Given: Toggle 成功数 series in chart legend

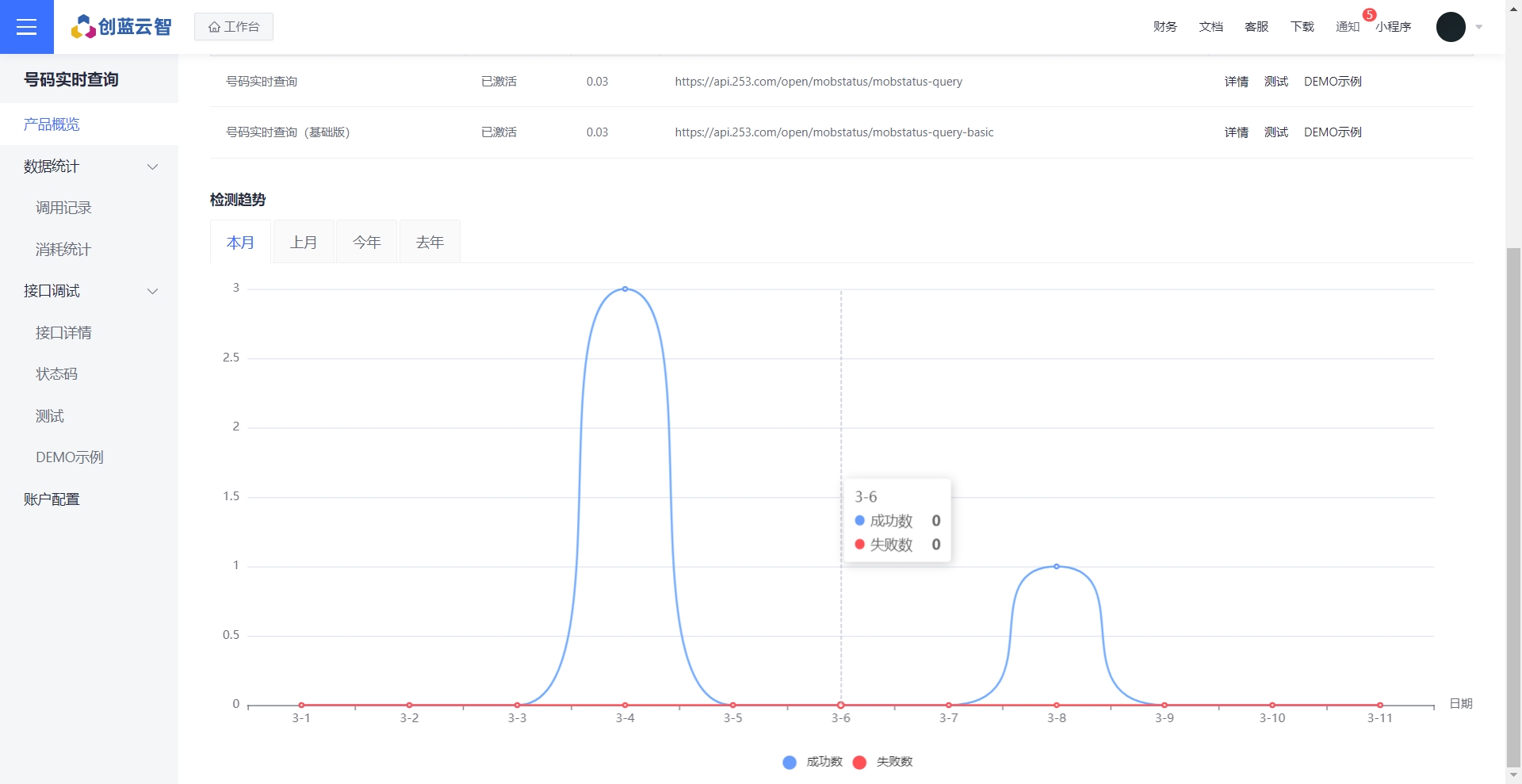Looking at the screenshot, I should (x=813, y=762).
